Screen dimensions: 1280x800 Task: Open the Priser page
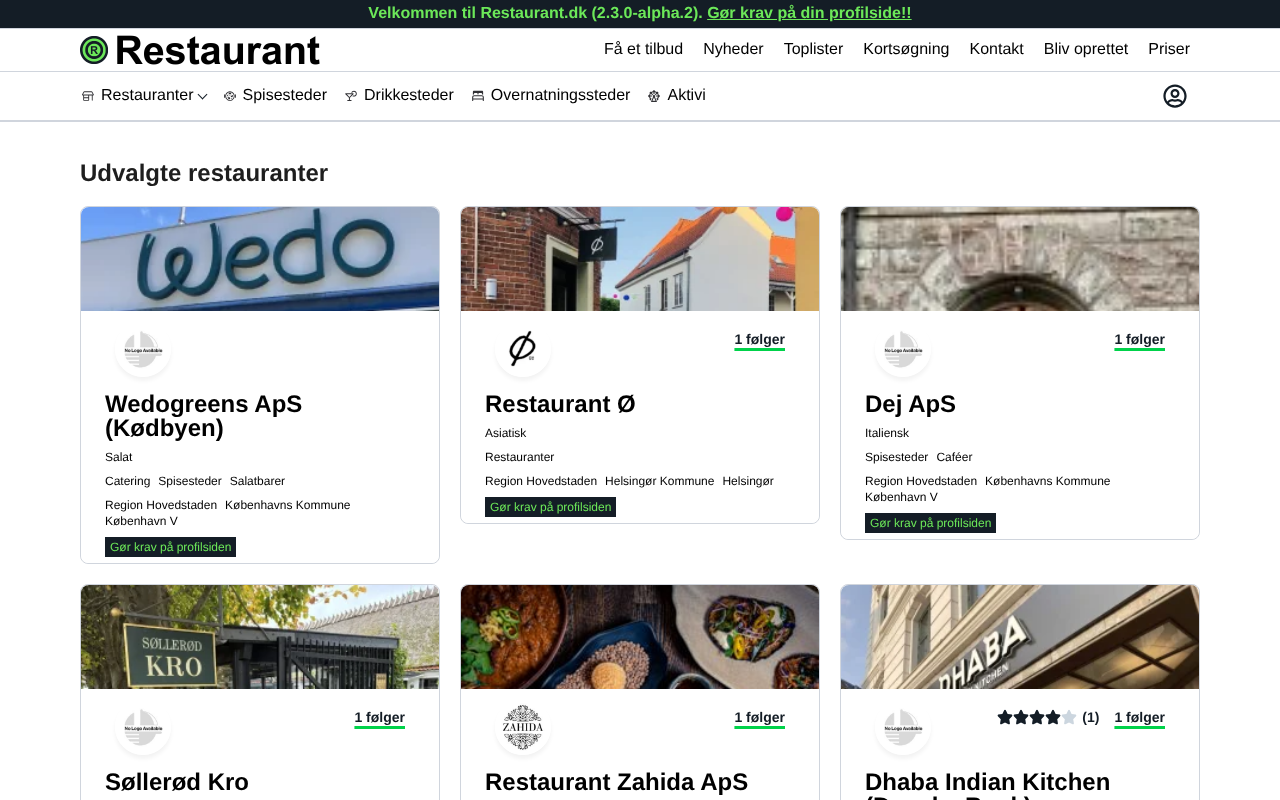pos(1169,50)
